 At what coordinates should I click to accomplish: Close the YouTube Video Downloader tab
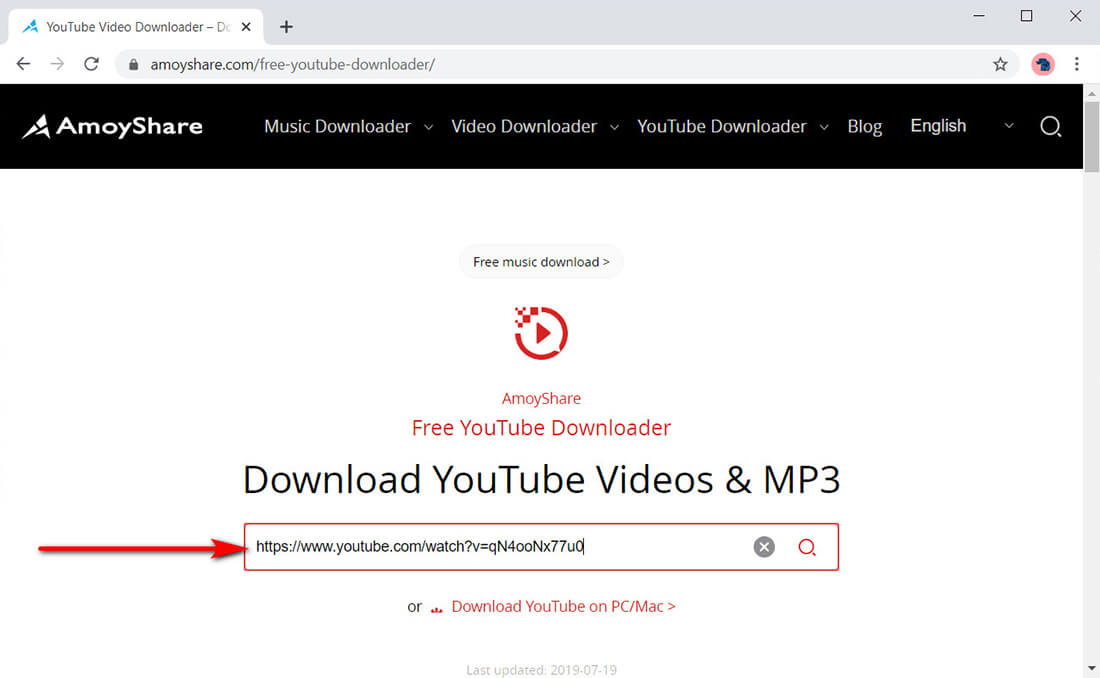[246, 27]
